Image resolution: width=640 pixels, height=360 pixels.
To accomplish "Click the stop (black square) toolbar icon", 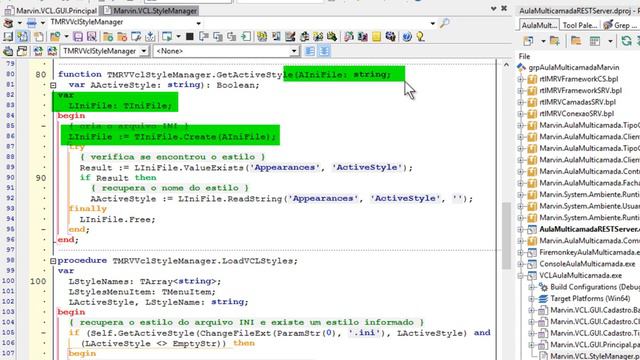I will click(x=189, y=37).
